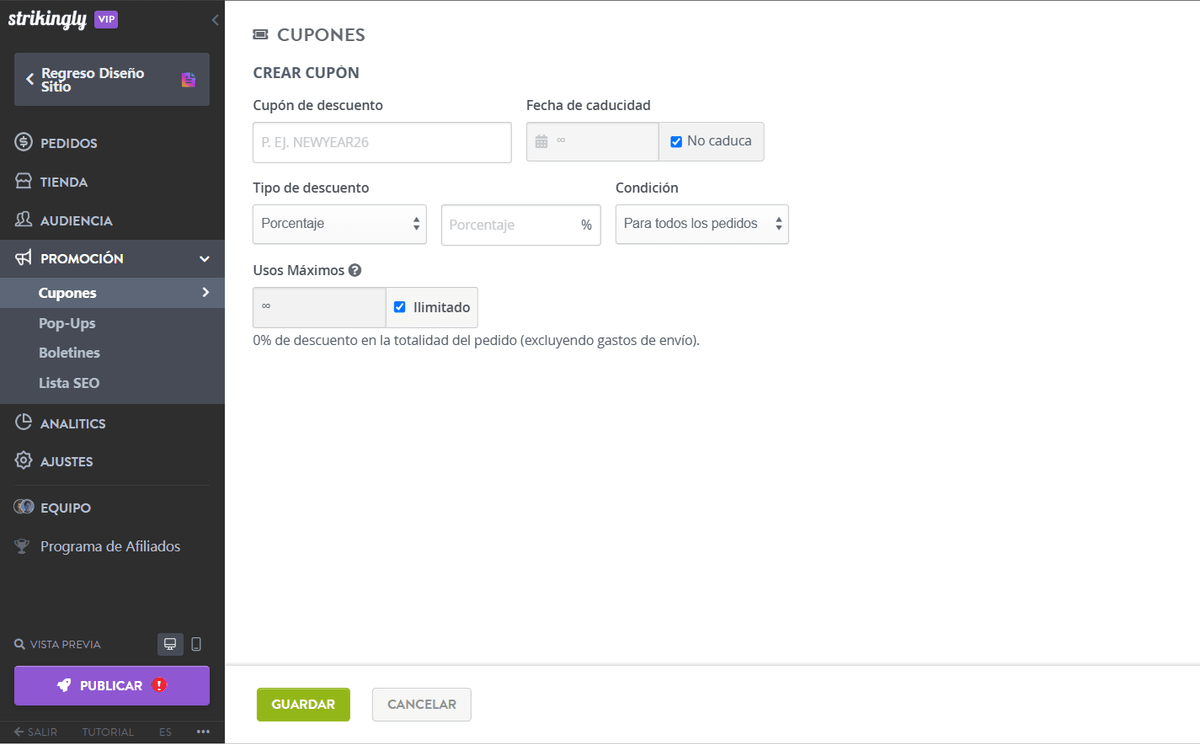Focus the Cupón de descuento field
This screenshot has height=744, width=1200.
tap(381, 142)
